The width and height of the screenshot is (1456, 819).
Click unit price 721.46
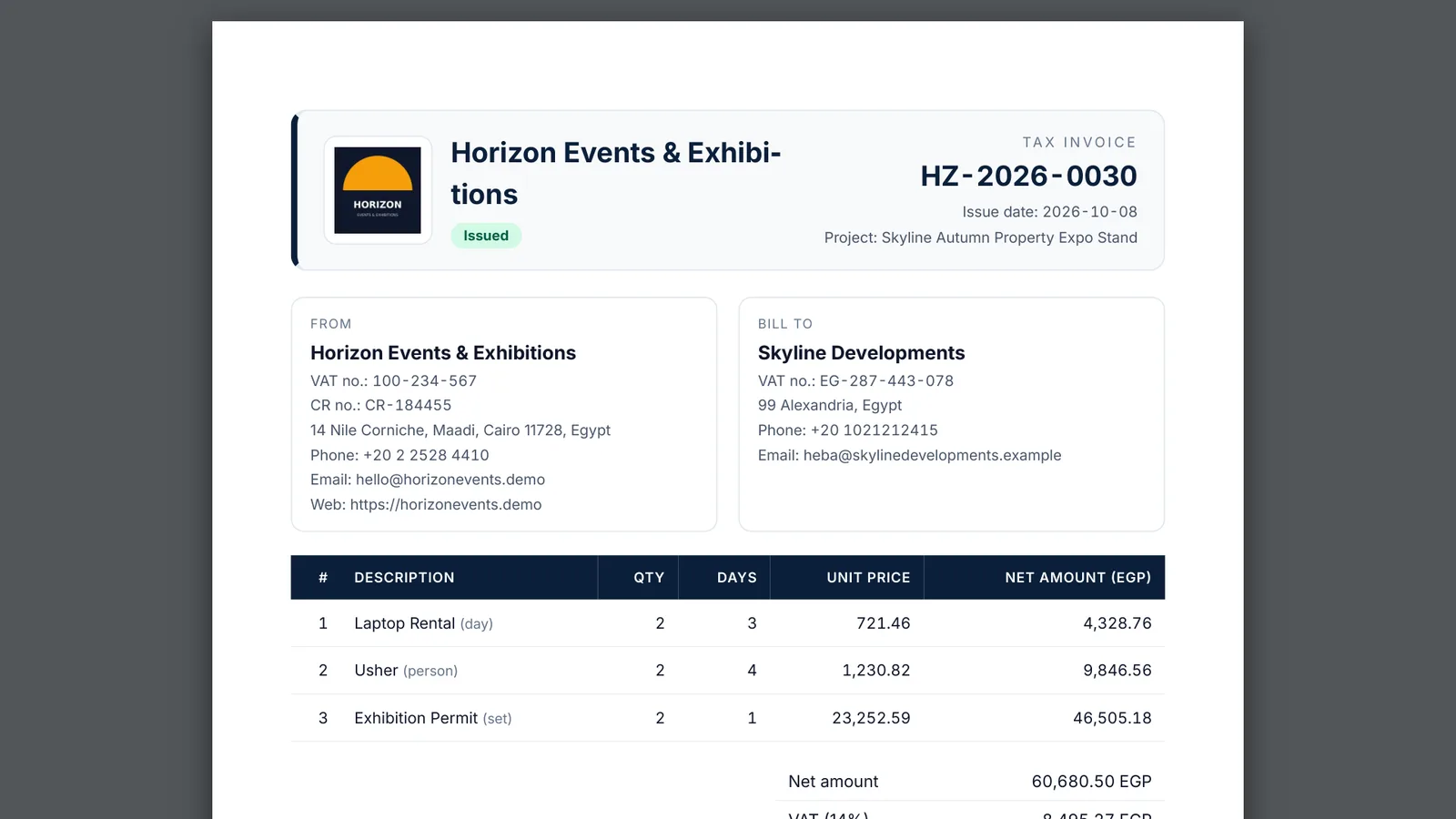pyautogui.click(x=883, y=623)
